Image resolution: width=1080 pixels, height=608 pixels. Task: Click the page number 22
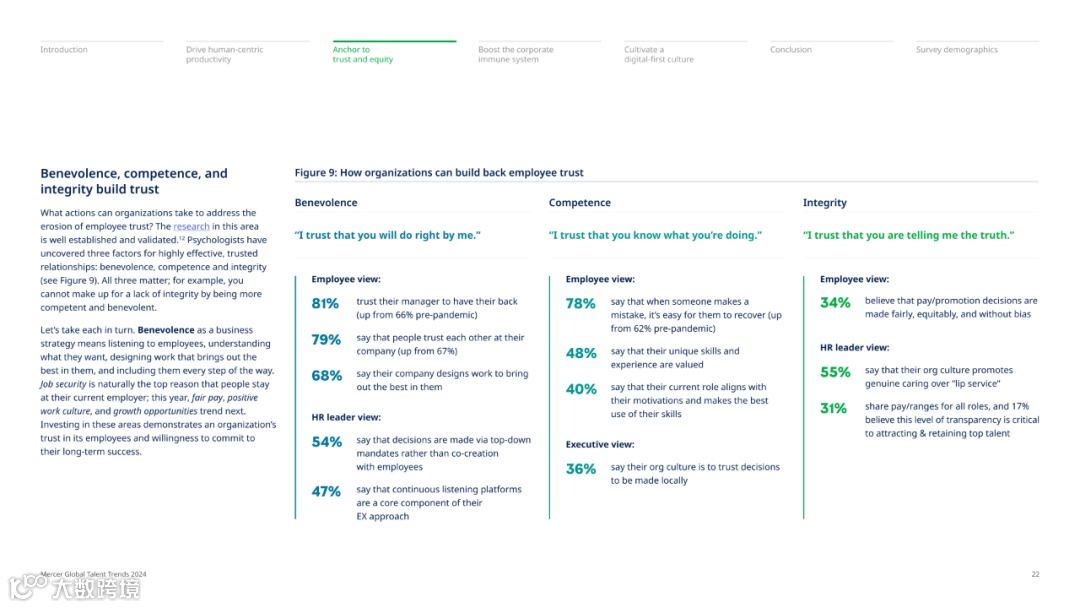pos(1035,574)
